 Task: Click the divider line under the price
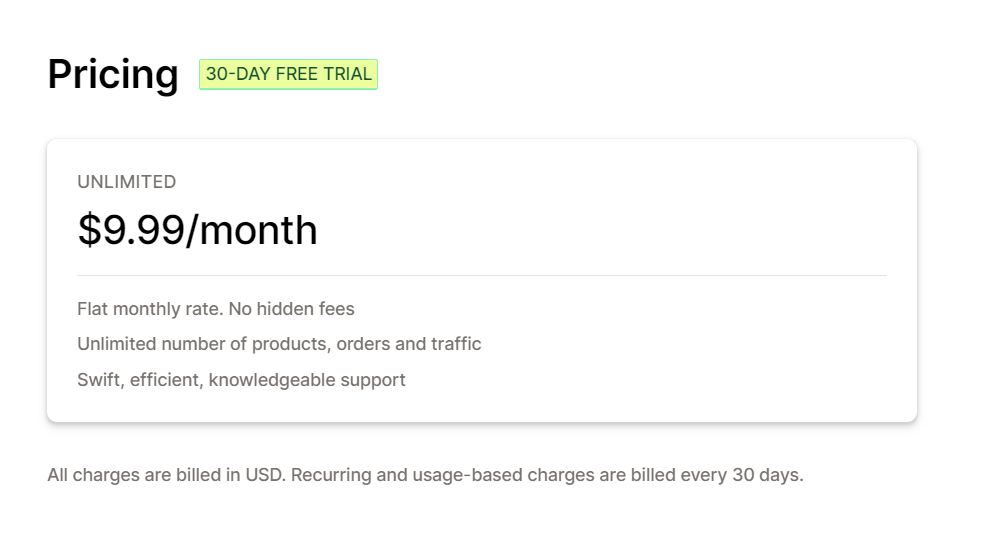click(x=482, y=275)
